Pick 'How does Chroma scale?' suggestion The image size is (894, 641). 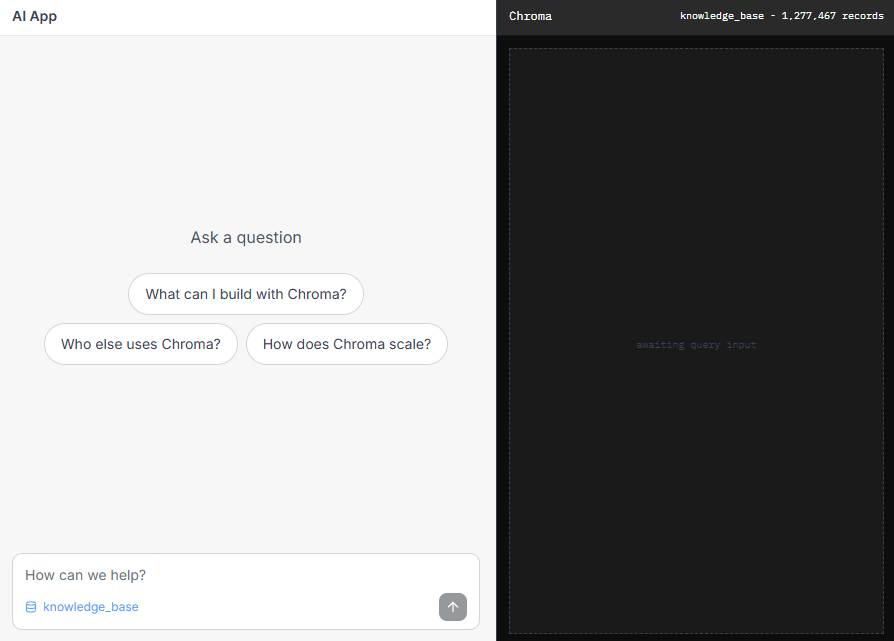pos(347,344)
